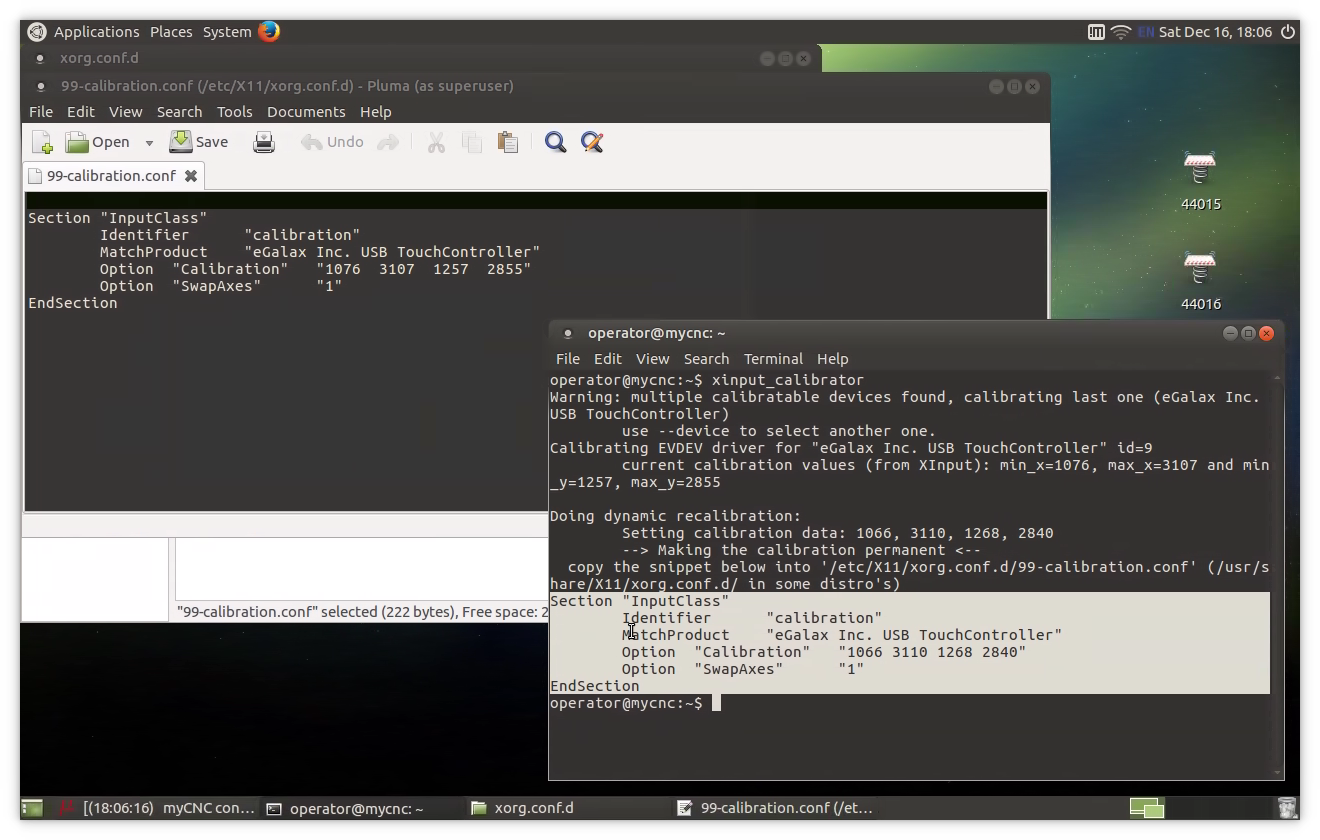Close the 99-calibration.conf tab
Viewport: 1320px width, 840px height.
click(190, 176)
